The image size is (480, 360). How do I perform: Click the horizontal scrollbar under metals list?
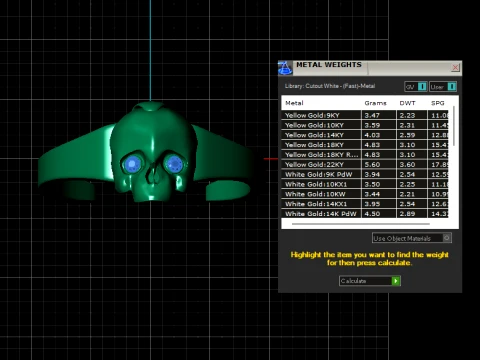[x=361, y=224]
